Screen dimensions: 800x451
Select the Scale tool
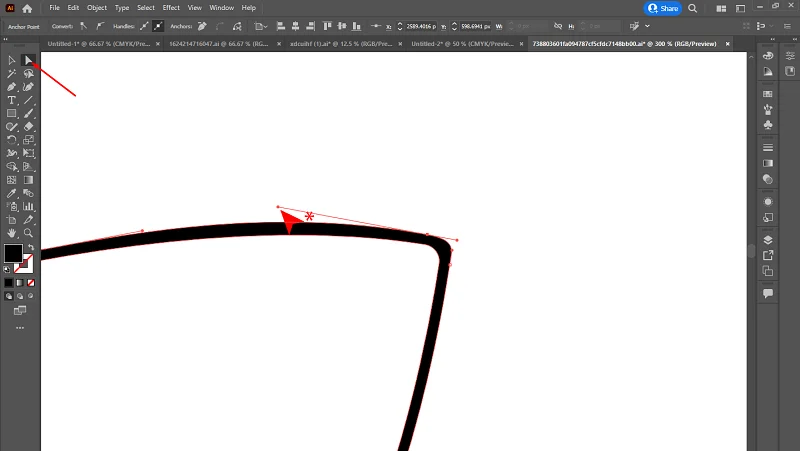pos(29,140)
